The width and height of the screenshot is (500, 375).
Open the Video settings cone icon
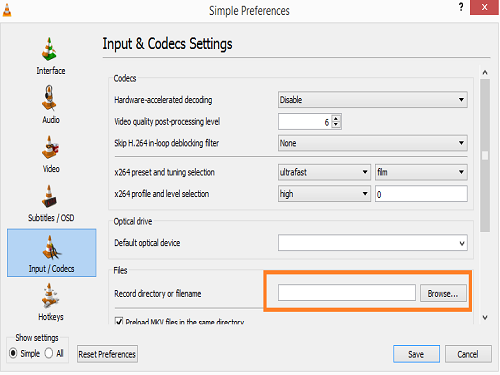coord(50,147)
